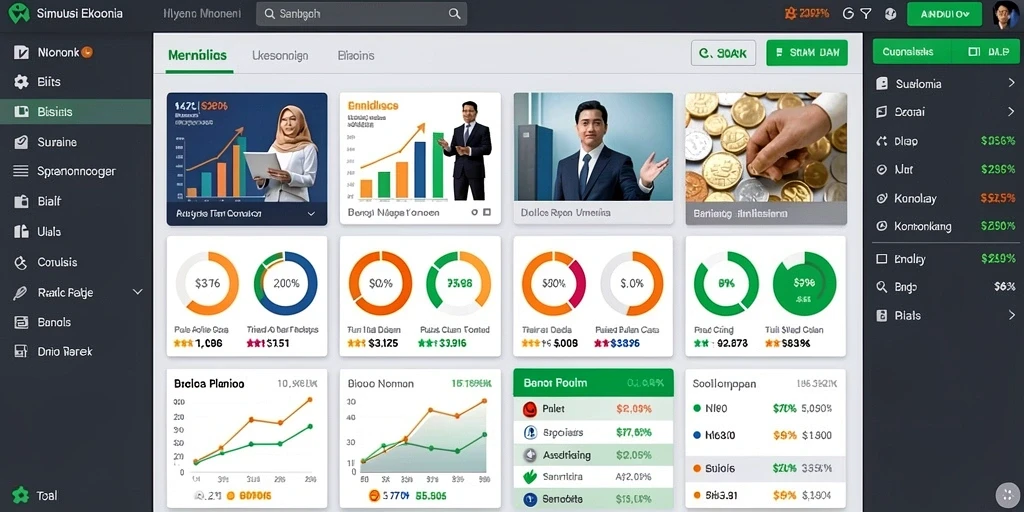1024x512 pixels.
Task: Expand the Rratlc Fatje chevron
Action: tap(138, 292)
